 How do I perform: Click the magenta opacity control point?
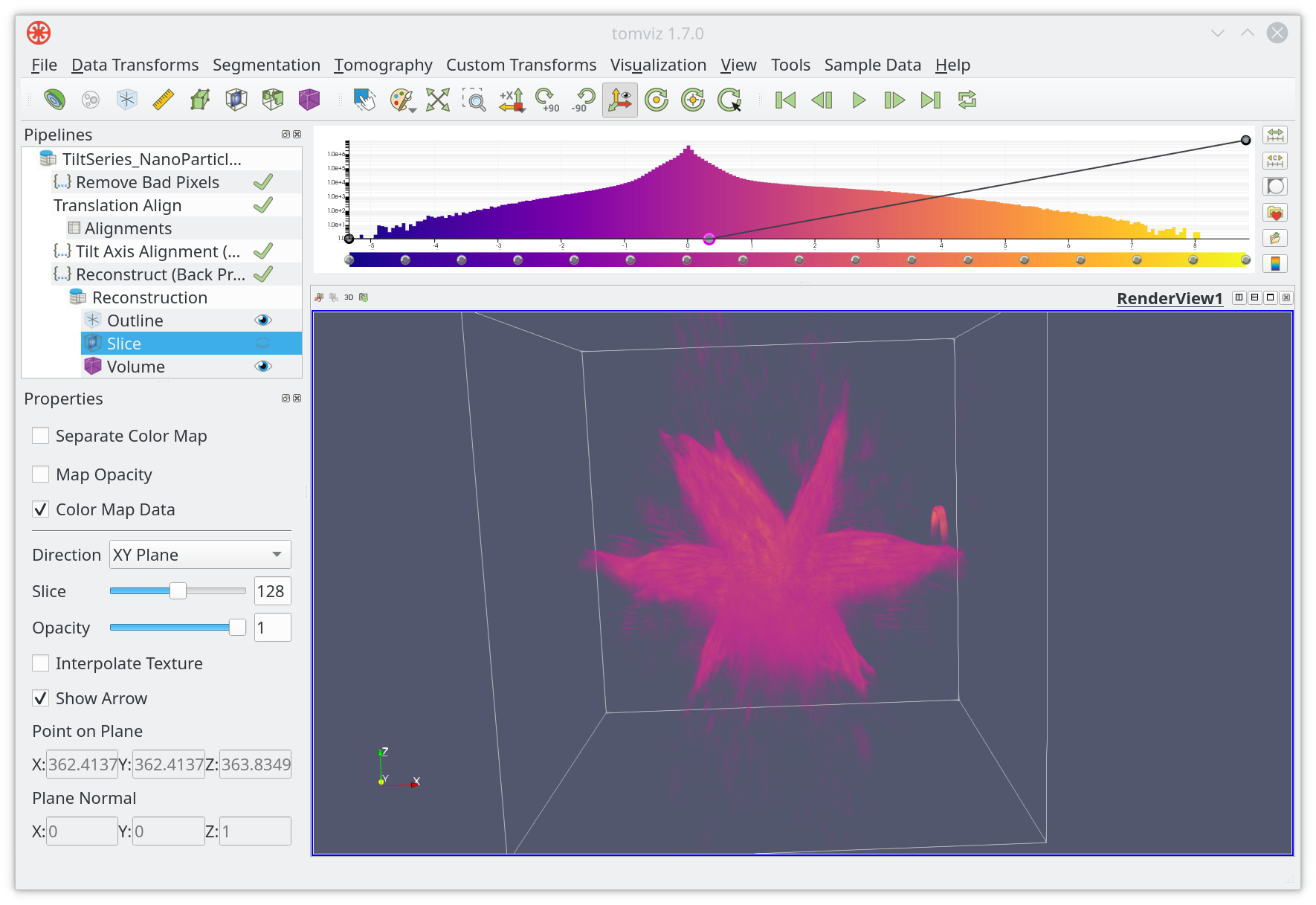709,239
